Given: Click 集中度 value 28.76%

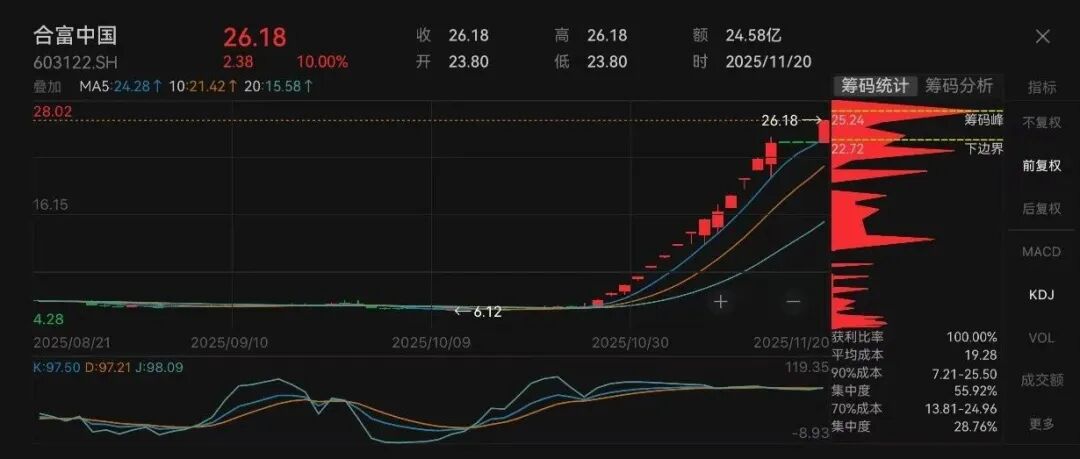Looking at the screenshot, I should click(x=976, y=427).
